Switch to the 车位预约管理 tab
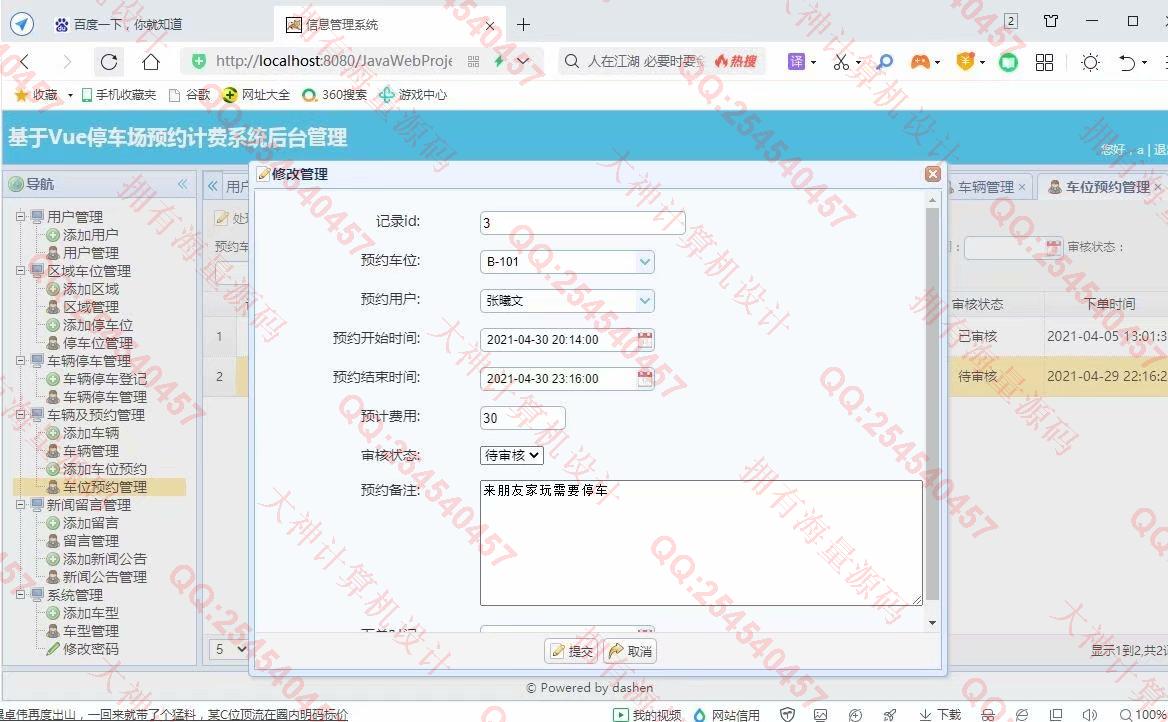Viewport: 1168px width, 722px height. (1107, 187)
